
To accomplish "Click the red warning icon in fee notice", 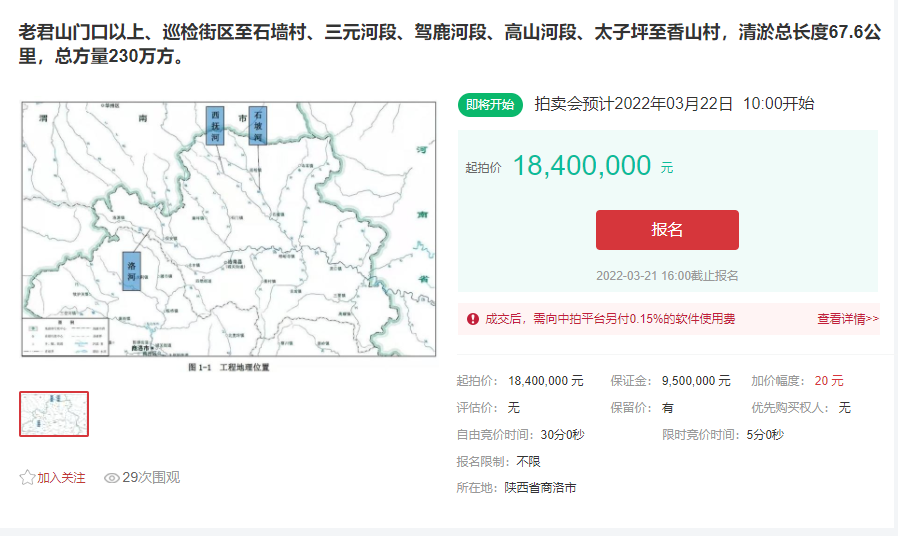I will [x=472, y=319].
